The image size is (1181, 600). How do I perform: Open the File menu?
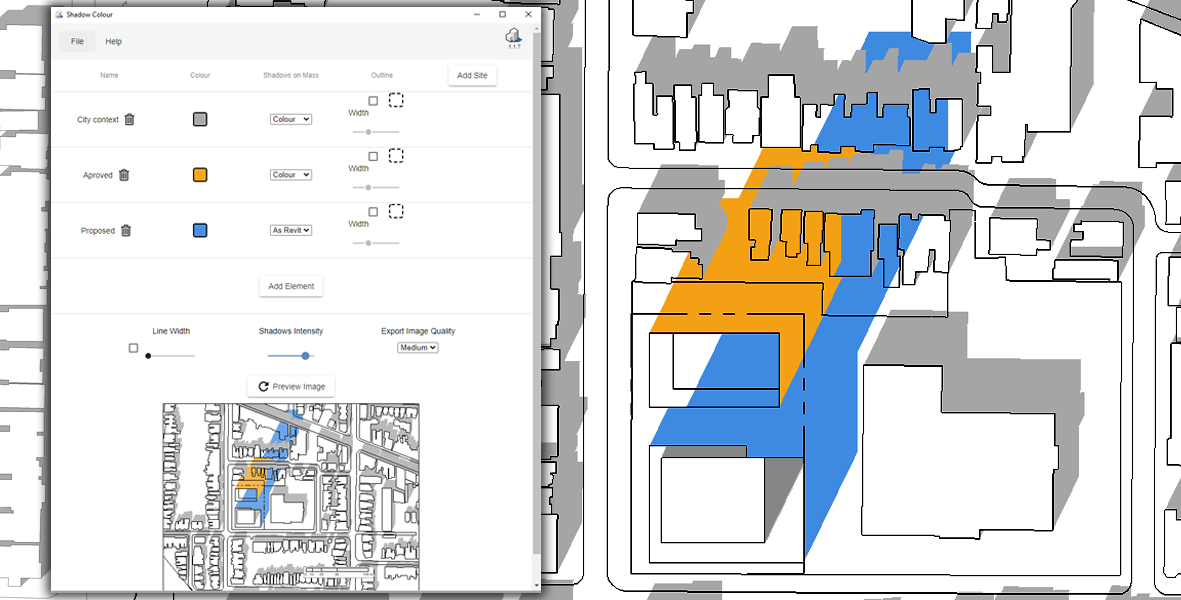(x=77, y=42)
